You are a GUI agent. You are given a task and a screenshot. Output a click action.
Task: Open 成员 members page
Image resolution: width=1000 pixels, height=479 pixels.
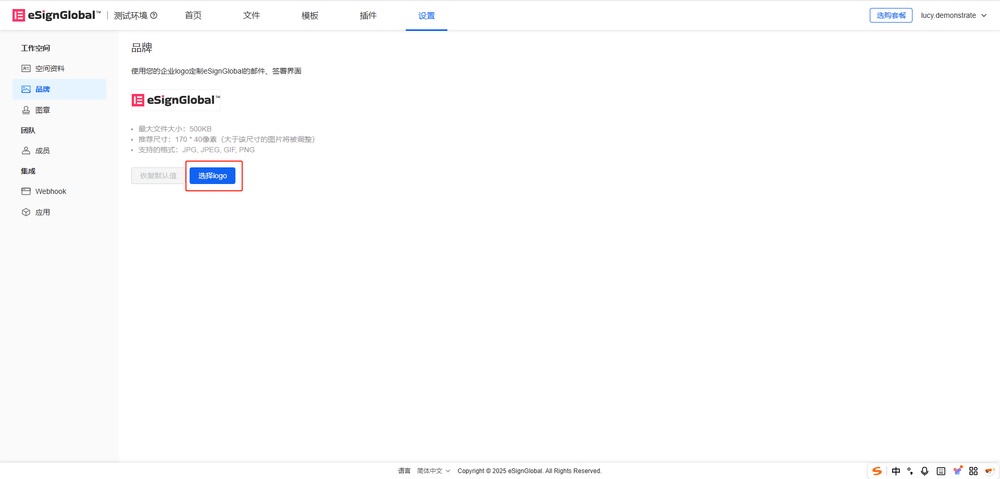[x=42, y=151]
